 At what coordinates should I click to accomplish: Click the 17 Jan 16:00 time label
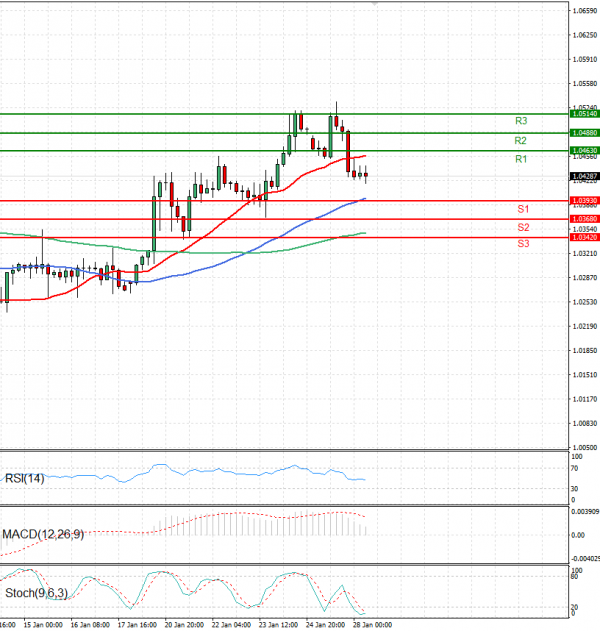click(137, 625)
